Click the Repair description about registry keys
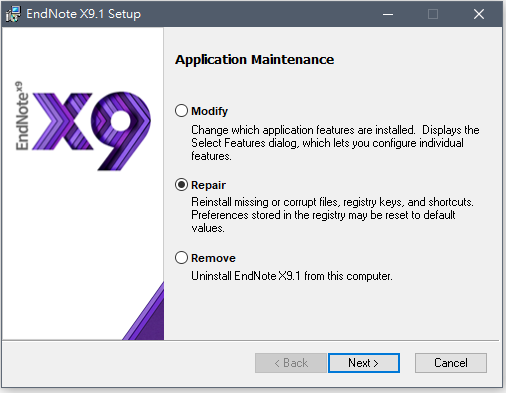Viewport: 506px width, 393px height. [x=332, y=215]
